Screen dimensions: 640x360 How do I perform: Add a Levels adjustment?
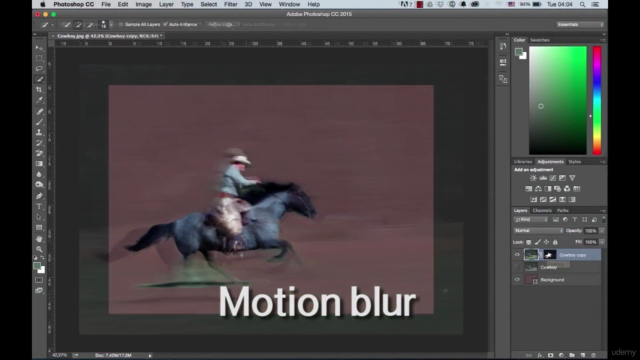click(x=543, y=178)
